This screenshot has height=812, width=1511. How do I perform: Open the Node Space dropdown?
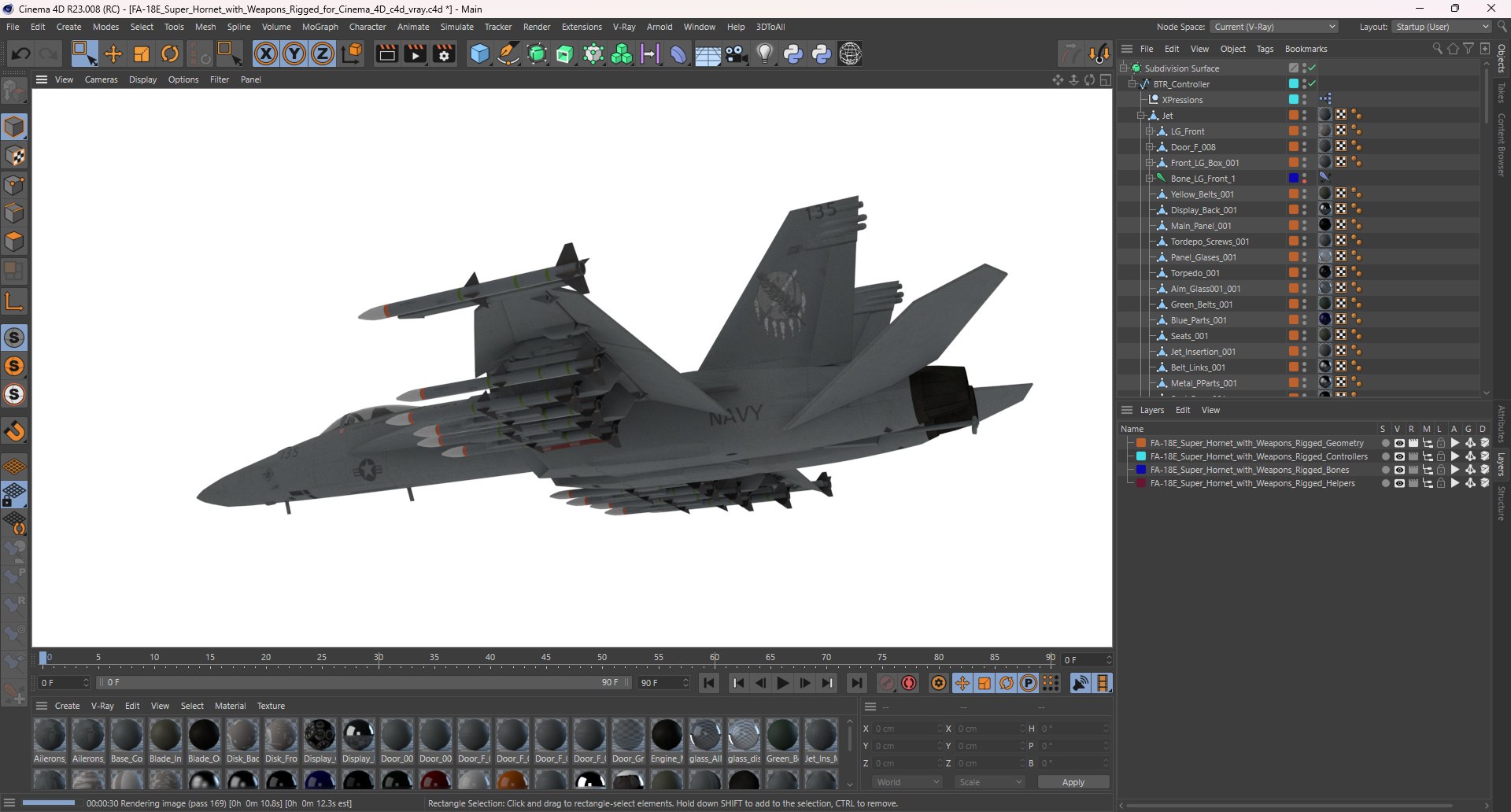(1274, 27)
